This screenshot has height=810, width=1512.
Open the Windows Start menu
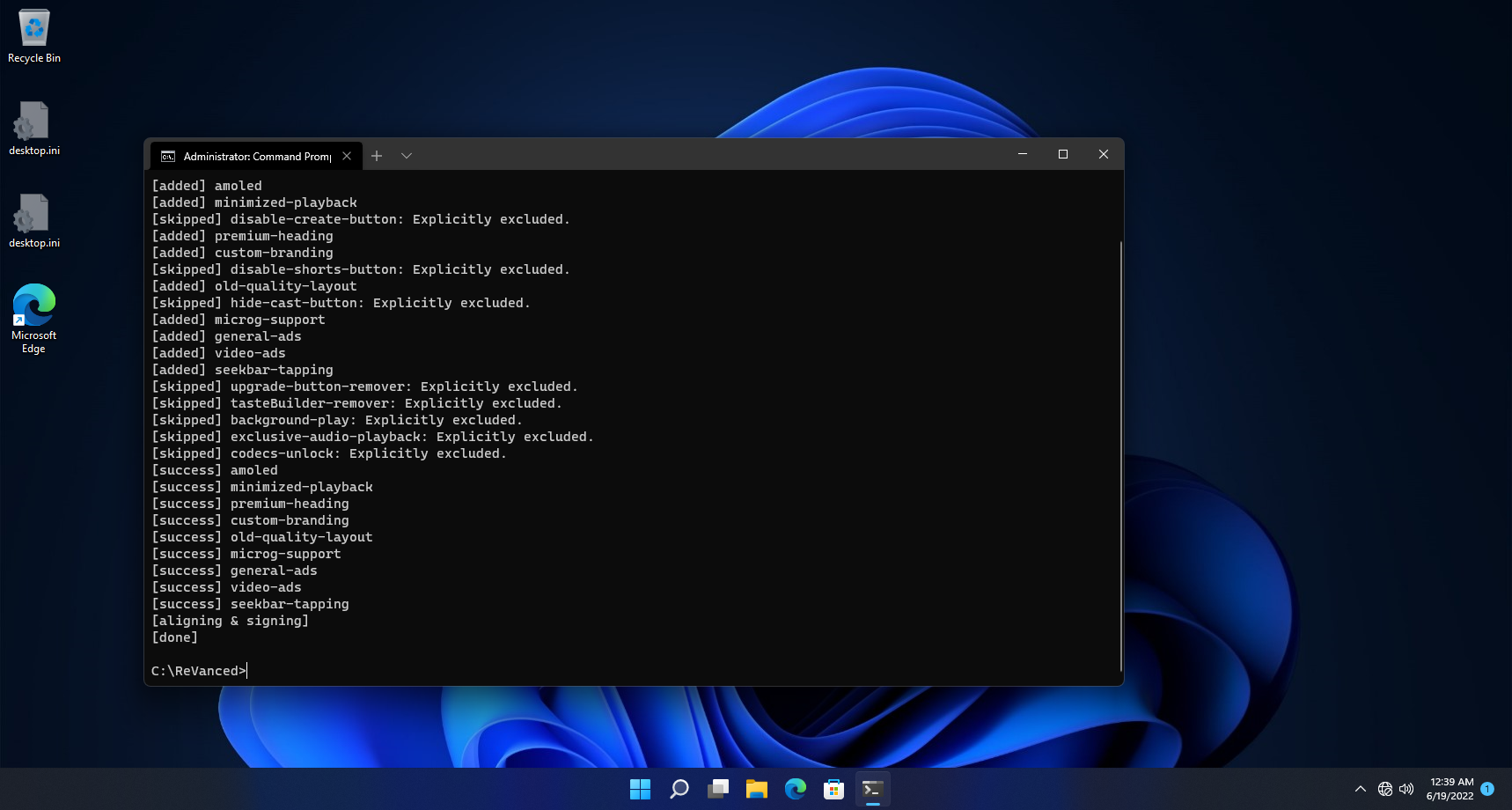(641, 789)
